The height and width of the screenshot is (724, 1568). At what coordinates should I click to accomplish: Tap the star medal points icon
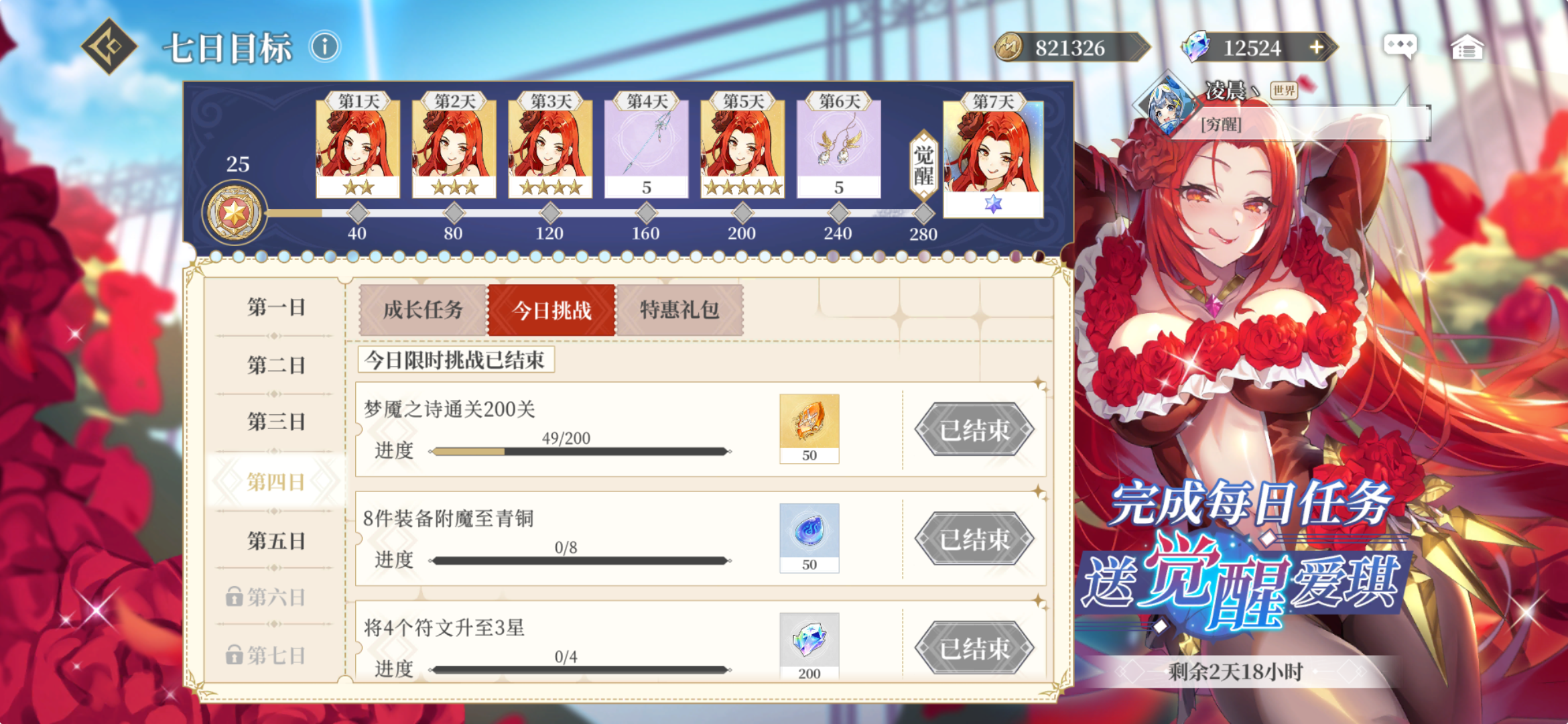coord(235,214)
